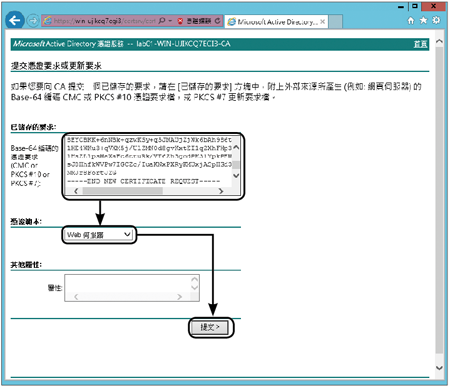Image resolution: width=450 pixels, height=388 pixels.
Task: Open Favorites with the star icon
Action: pyautogui.click(x=423, y=20)
